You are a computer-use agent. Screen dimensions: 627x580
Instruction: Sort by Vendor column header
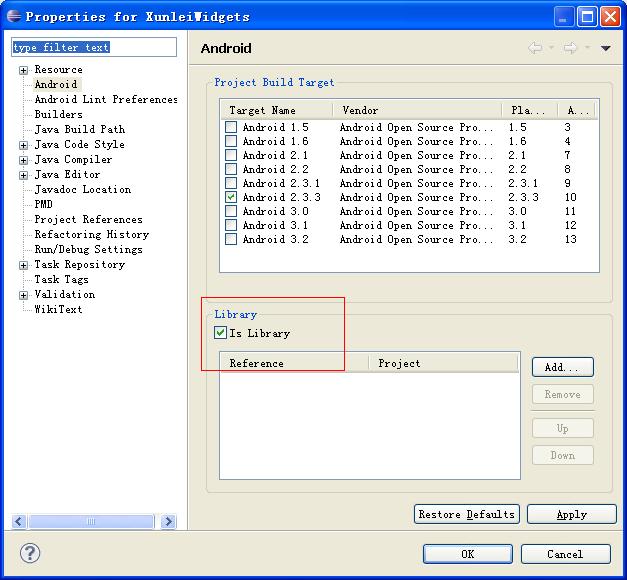point(417,110)
